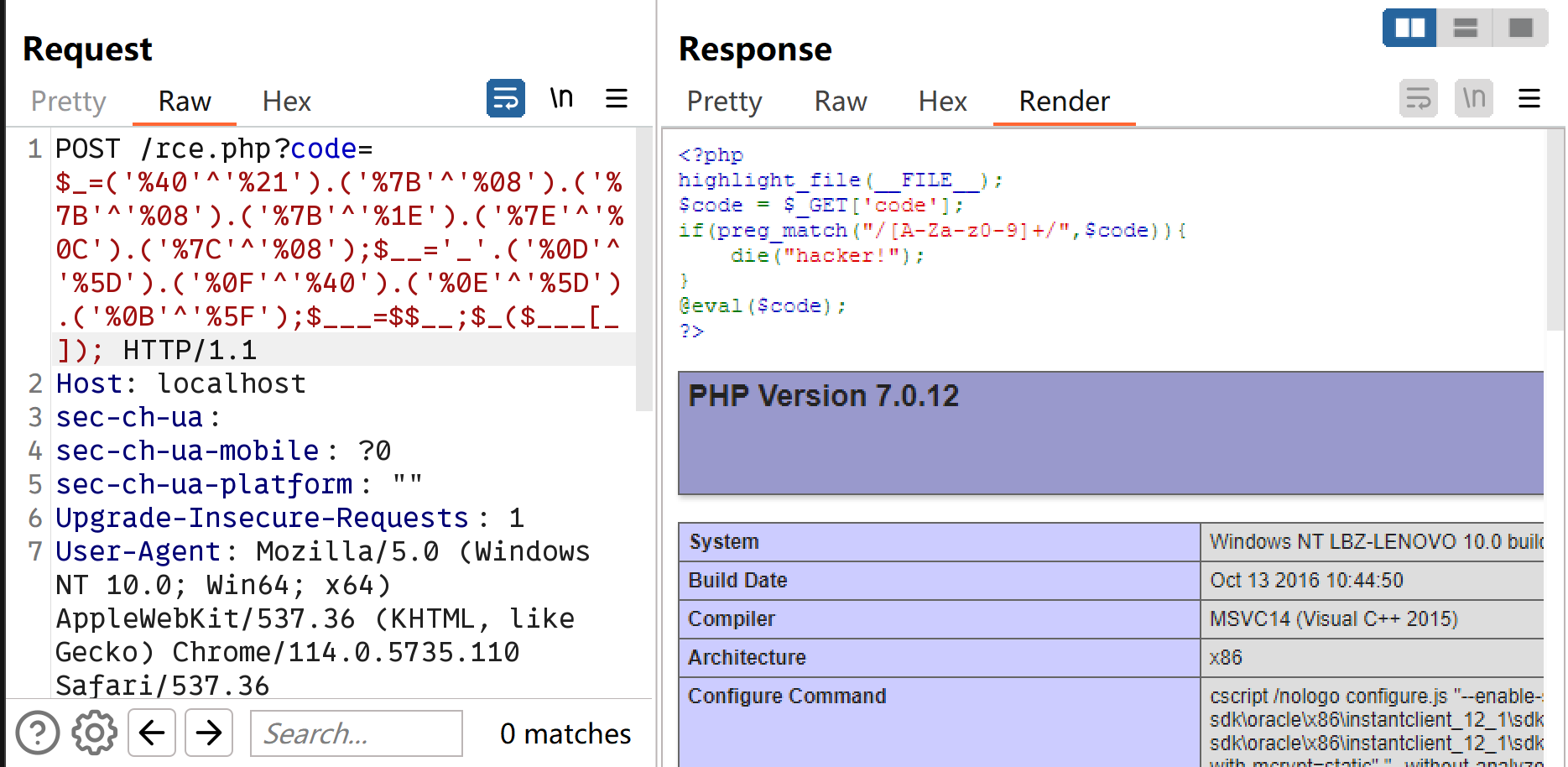Switch Request view to Pretty tab
Viewport: 1568px width, 767px height.
pyautogui.click(x=69, y=102)
